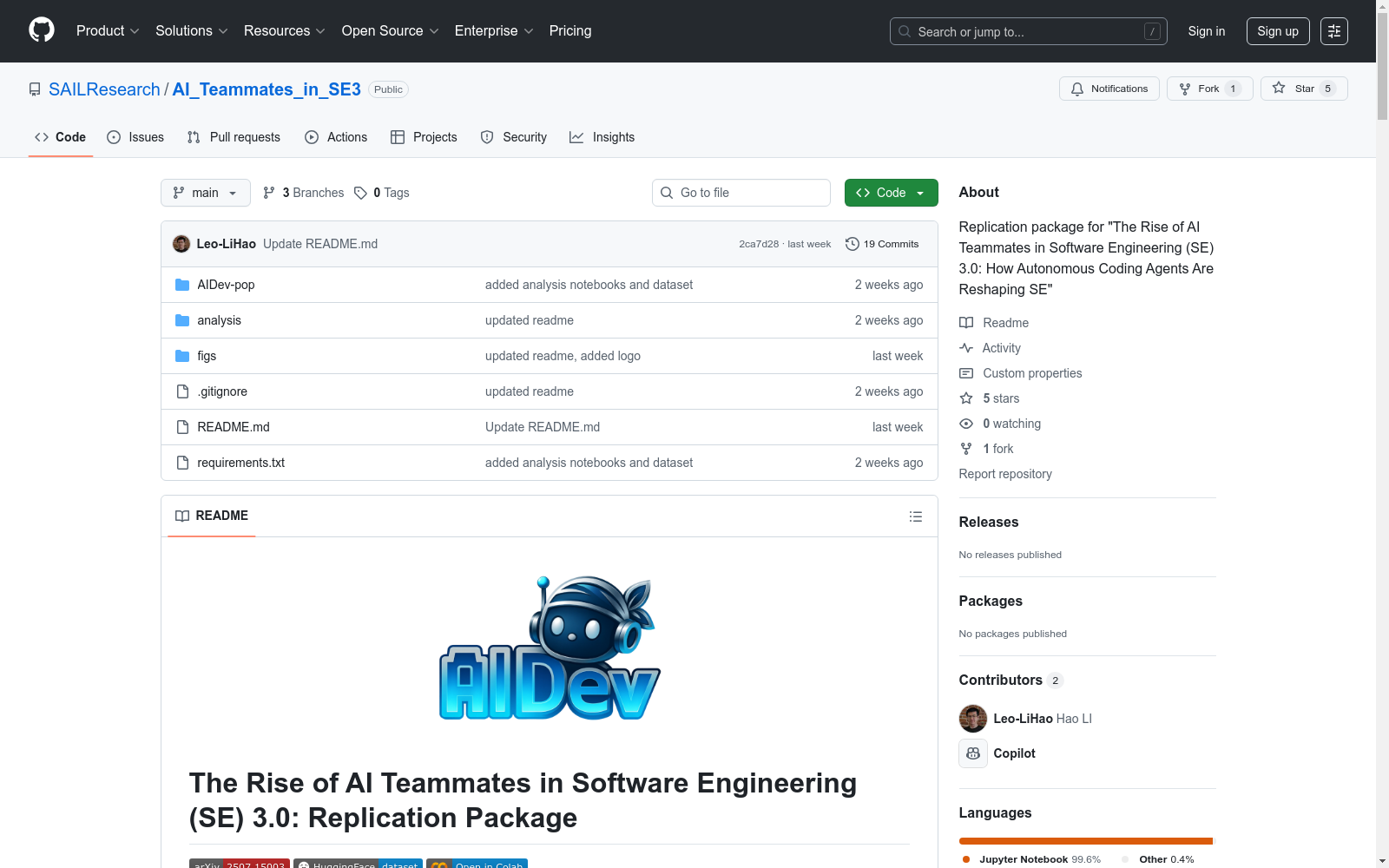
Task: Open the Pull requests tab
Action: pyautogui.click(x=234, y=137)
